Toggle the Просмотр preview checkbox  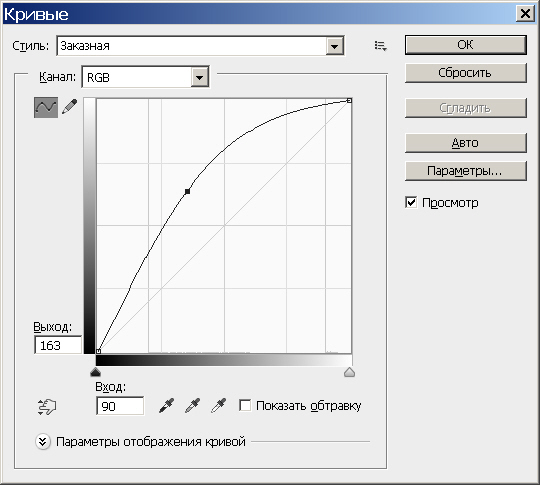coord(411,202)
